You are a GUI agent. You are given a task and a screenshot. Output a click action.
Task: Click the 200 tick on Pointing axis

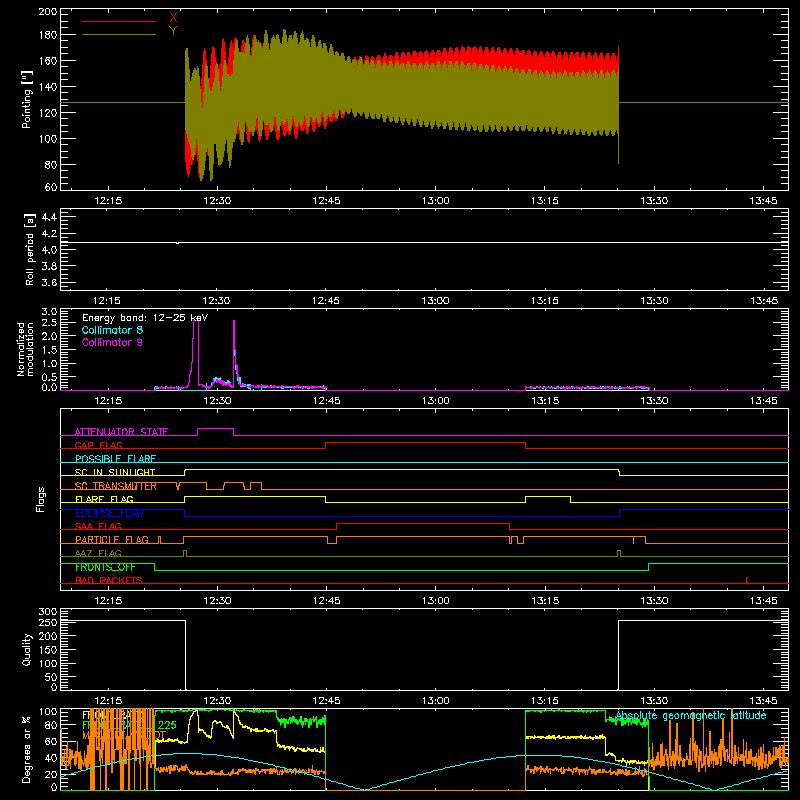tap(48, 12)
